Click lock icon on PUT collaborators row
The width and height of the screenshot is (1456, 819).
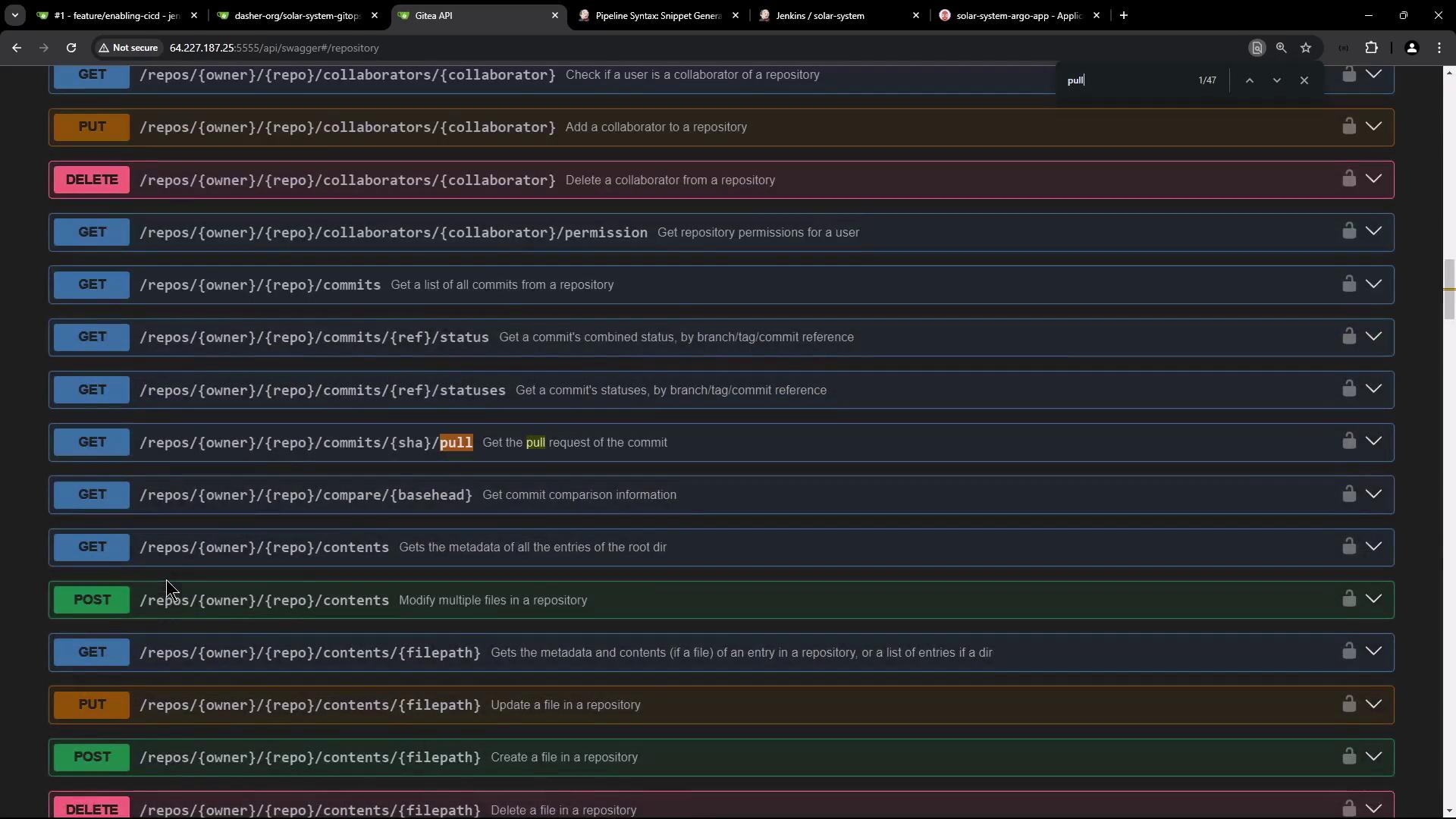[1348, 126]
